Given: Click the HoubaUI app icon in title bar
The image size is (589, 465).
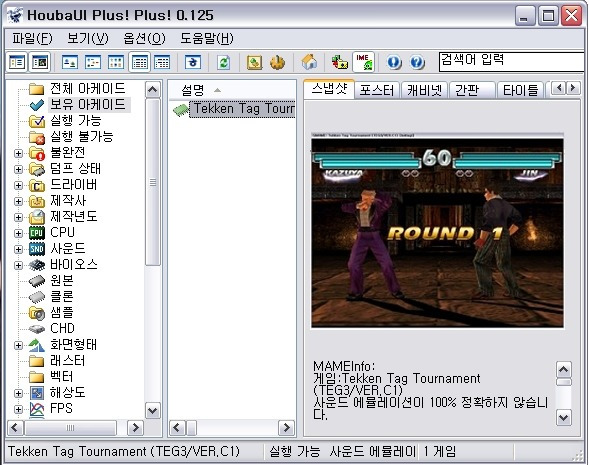Looking at the screenshot, I should [x=15, y=15].
